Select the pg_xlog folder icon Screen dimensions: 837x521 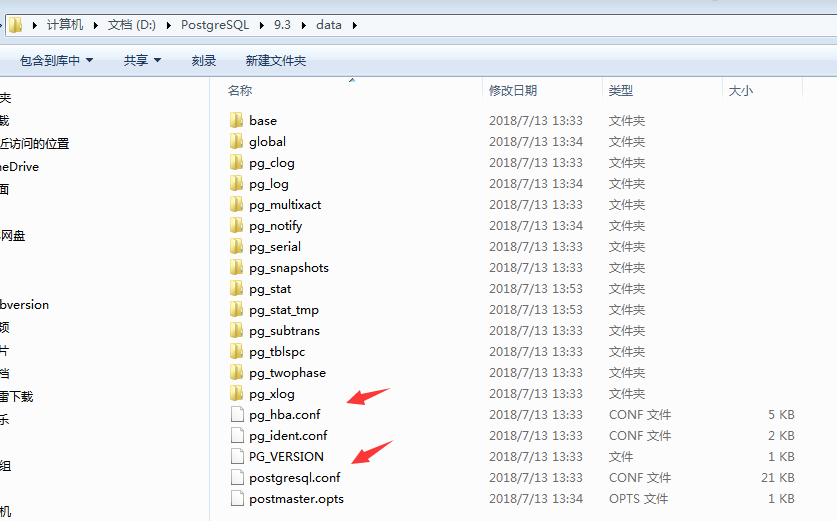(236, 393)
